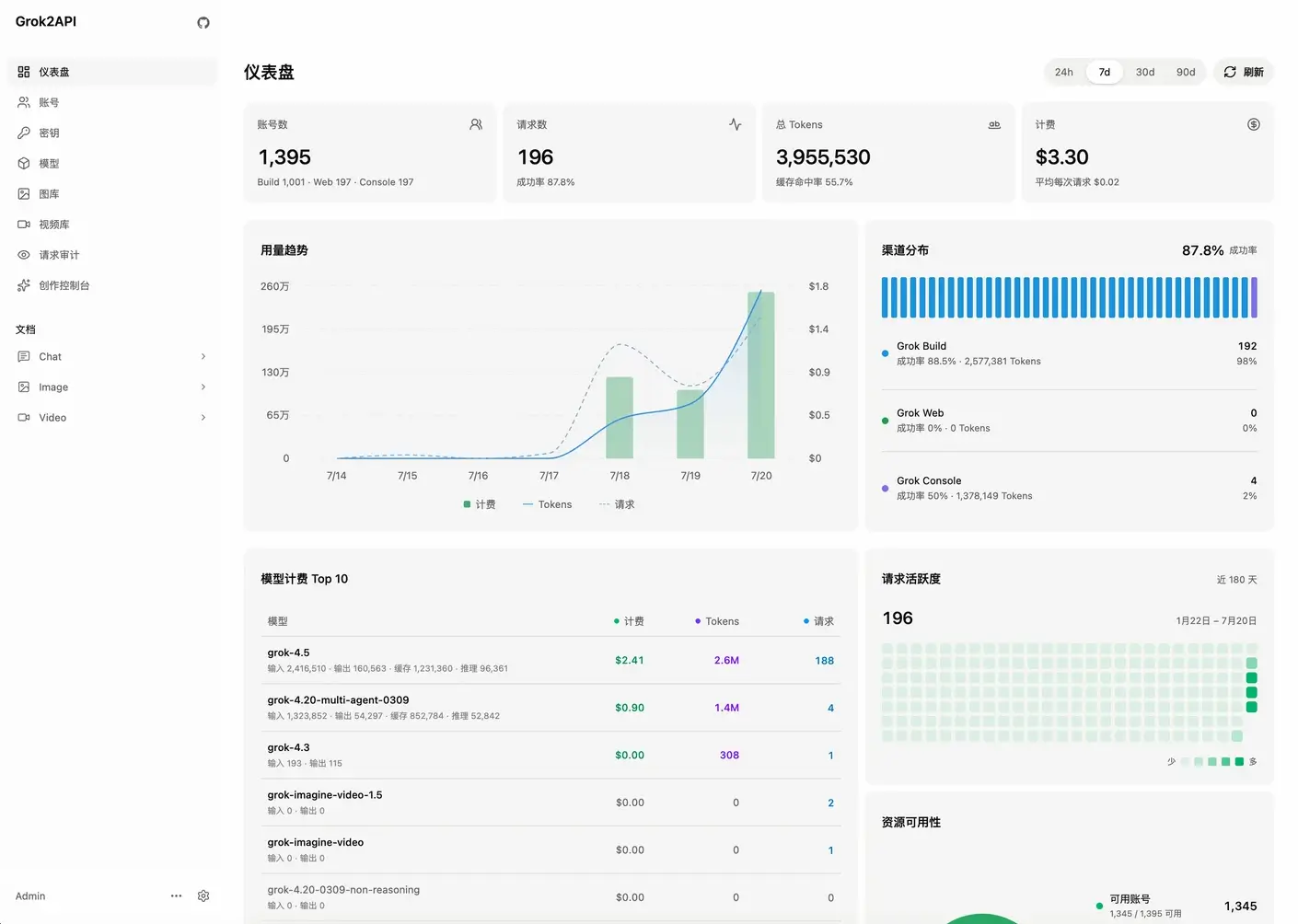
Task: Click the user icon in 账号数 card
Action: [476, 124]
